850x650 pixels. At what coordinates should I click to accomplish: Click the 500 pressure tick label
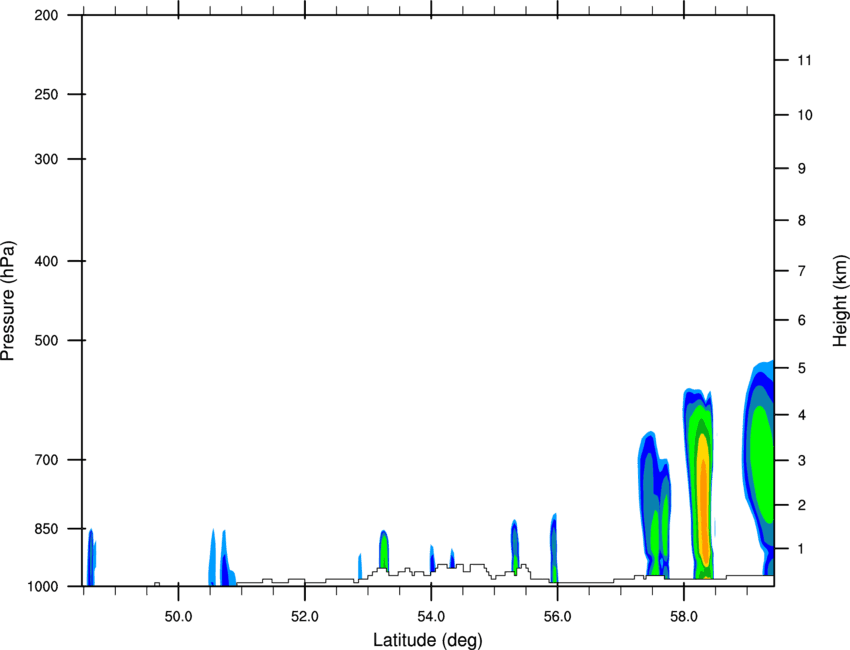click(x=46, y=340)
